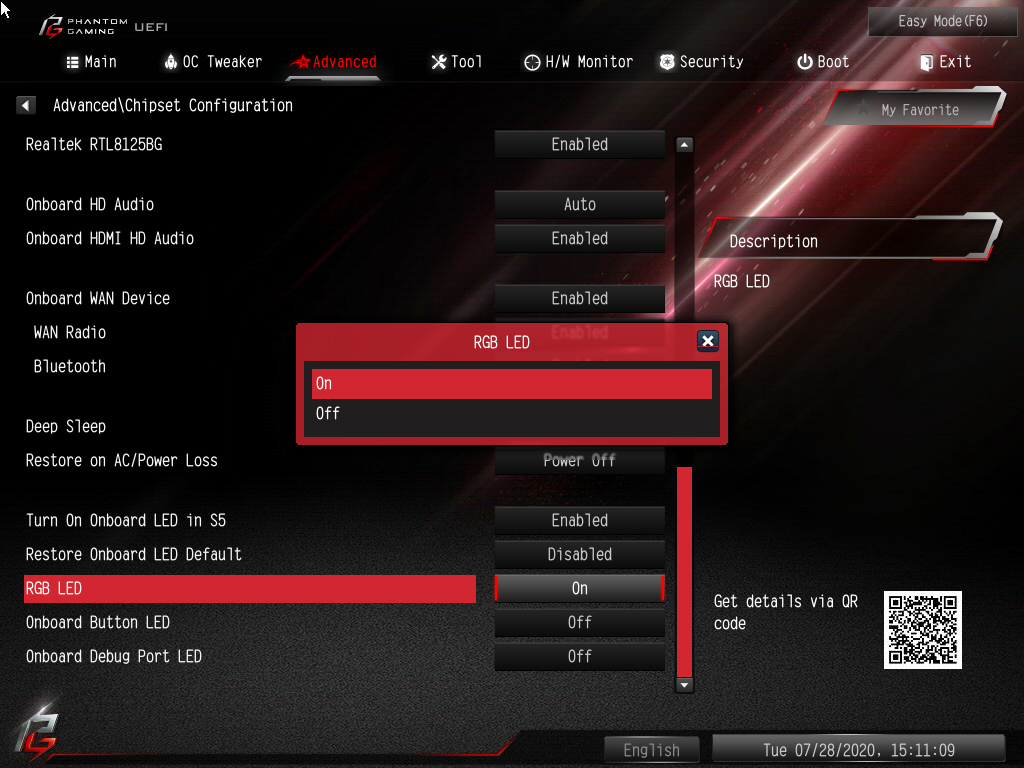Open Onboard HD Audio Auto dropdown
Viewport: 1024px width, 768px height.
(x=580, y=204)
